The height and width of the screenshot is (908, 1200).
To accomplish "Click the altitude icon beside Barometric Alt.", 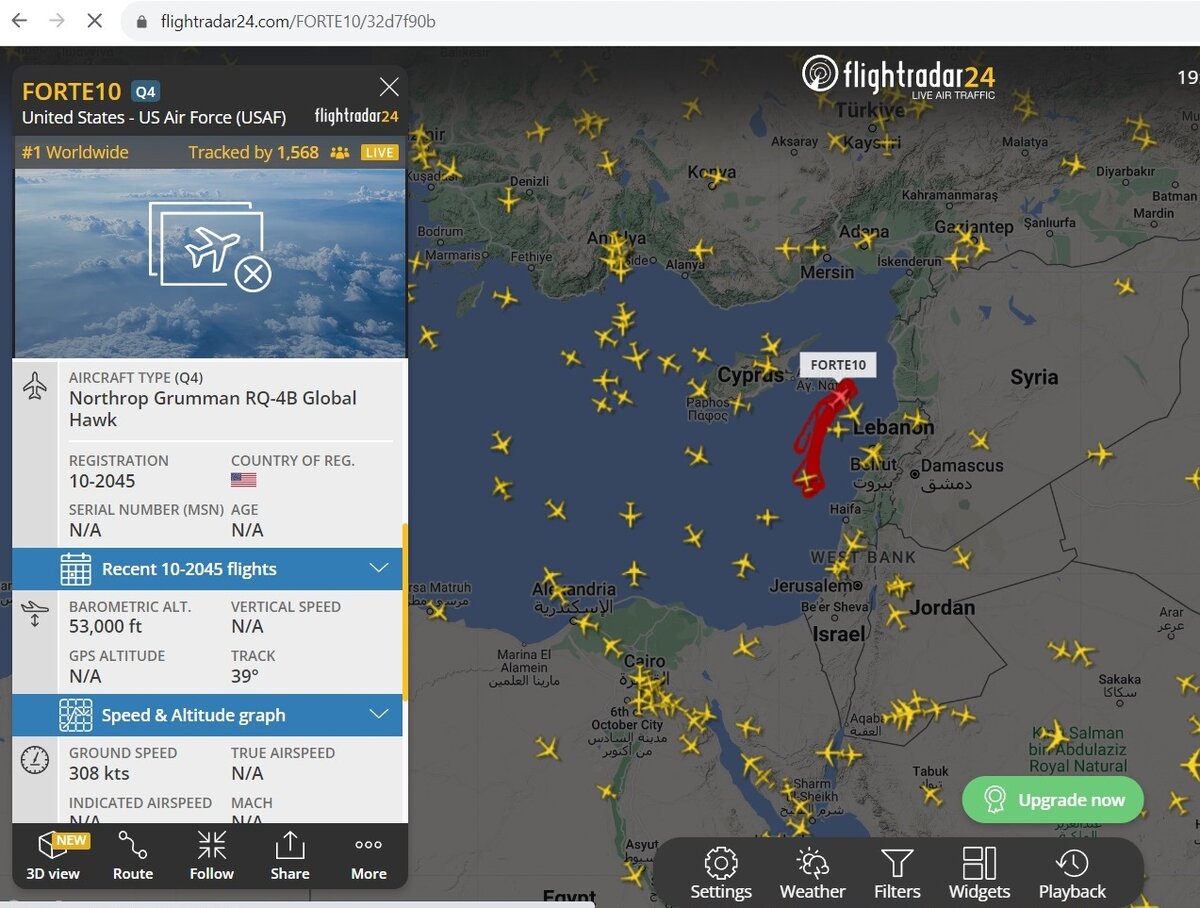I will tap(35, 614).
